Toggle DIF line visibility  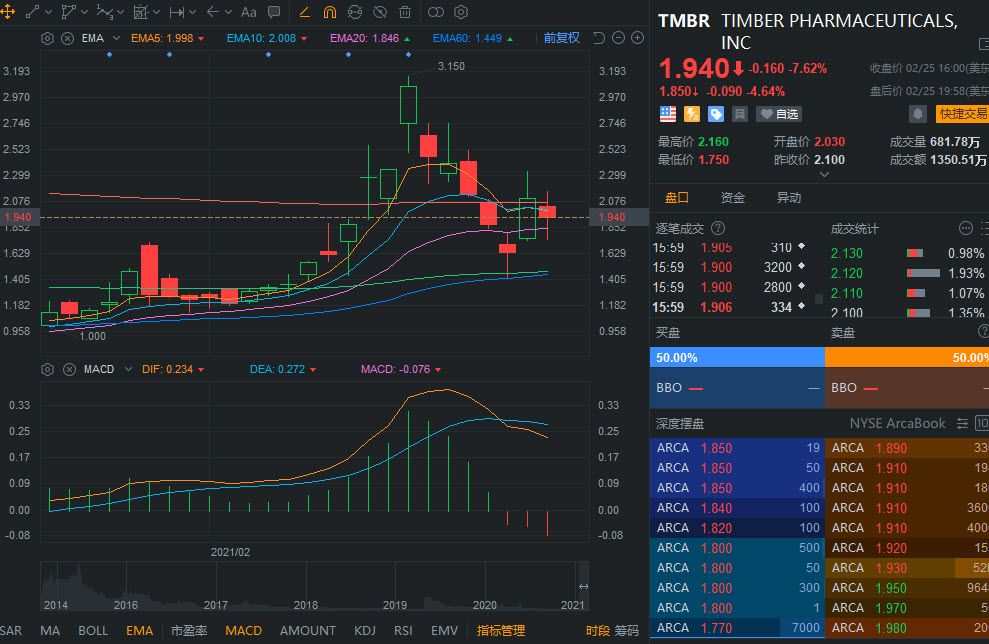pyautogui.click(x=173, y=370)
